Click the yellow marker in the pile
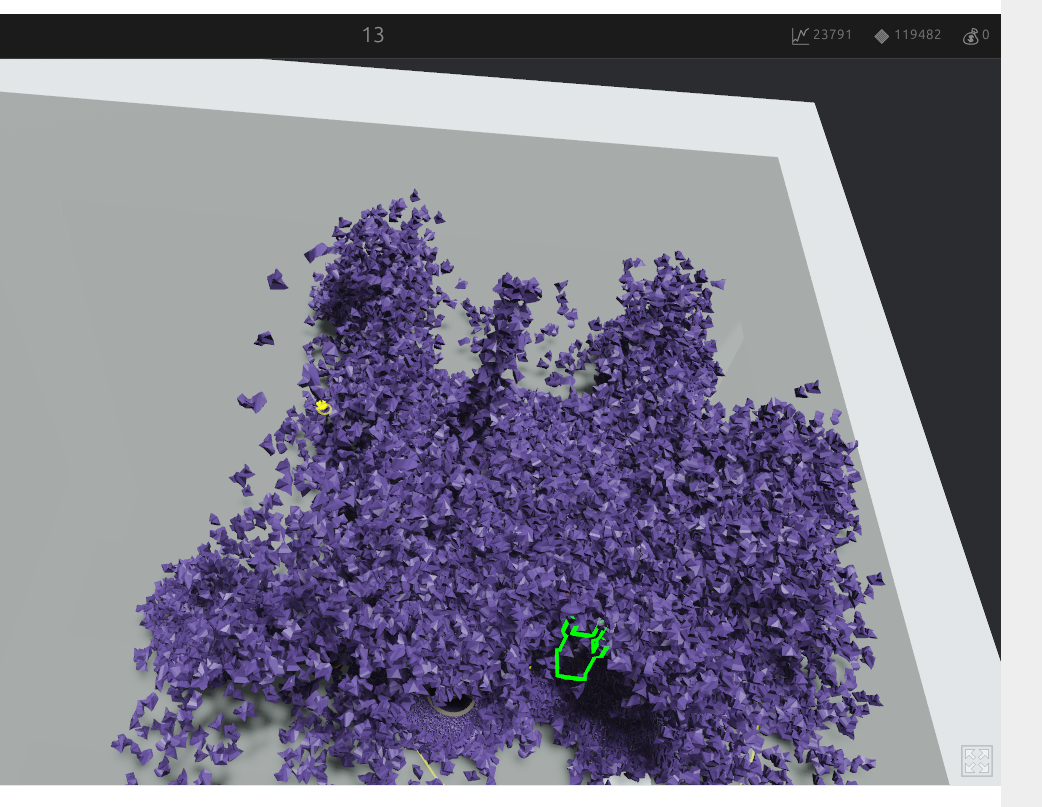 point(323,407)
